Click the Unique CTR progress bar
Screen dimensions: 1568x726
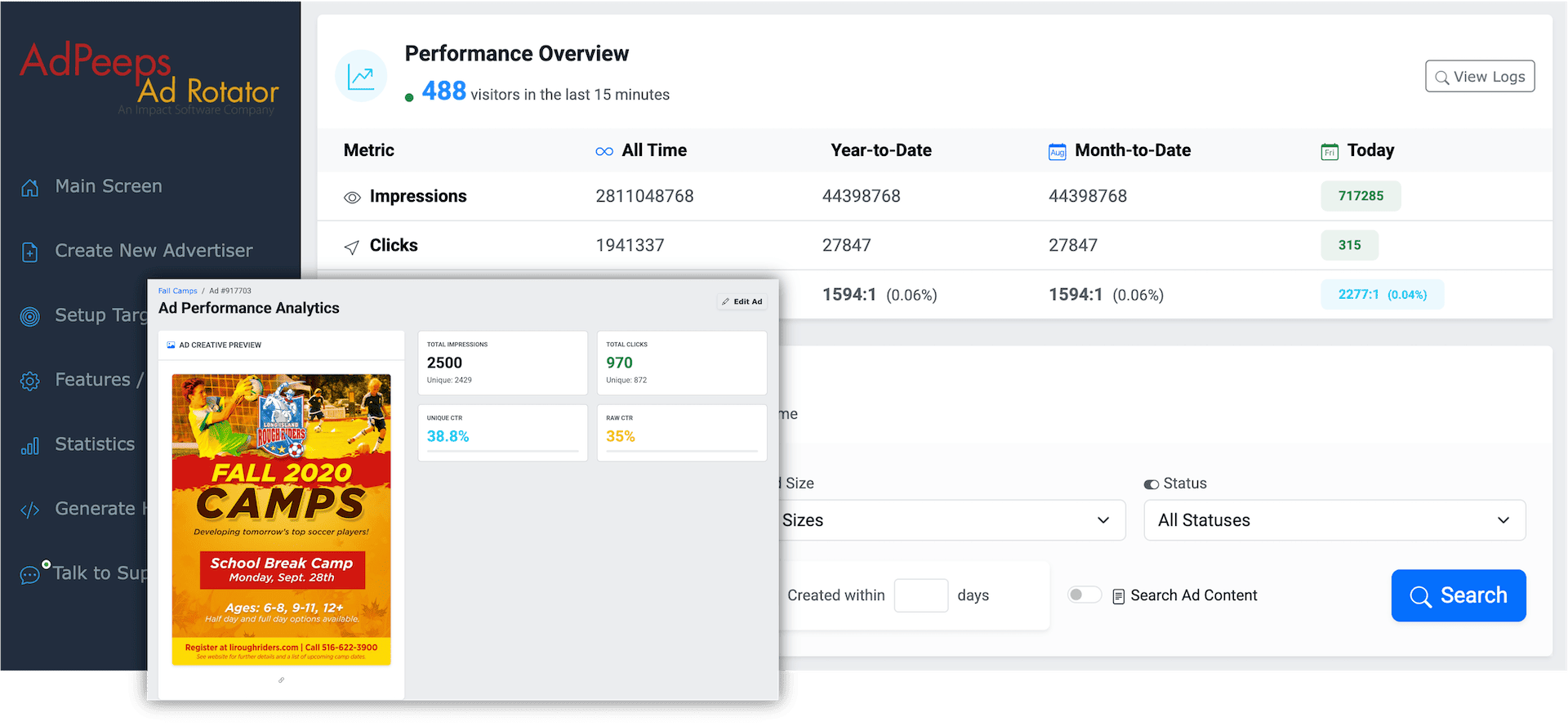click(x=503, y=451)
